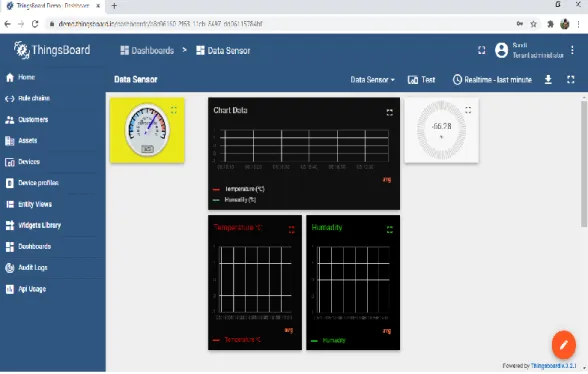Open a new browser tab

click(x=114, y=6)
